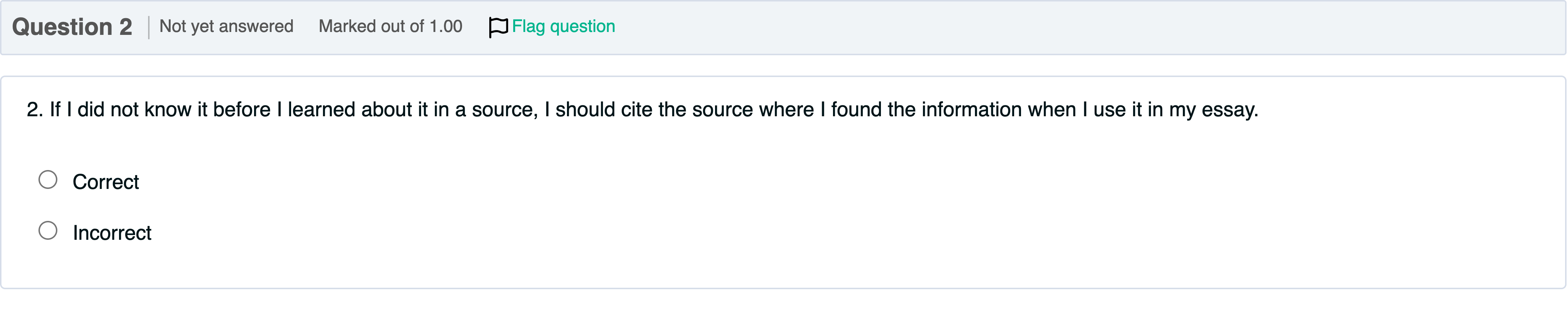Click the "2." number starting the statement
The width and height of the screenshot is (1568, 311).
[x=35, y=110]
